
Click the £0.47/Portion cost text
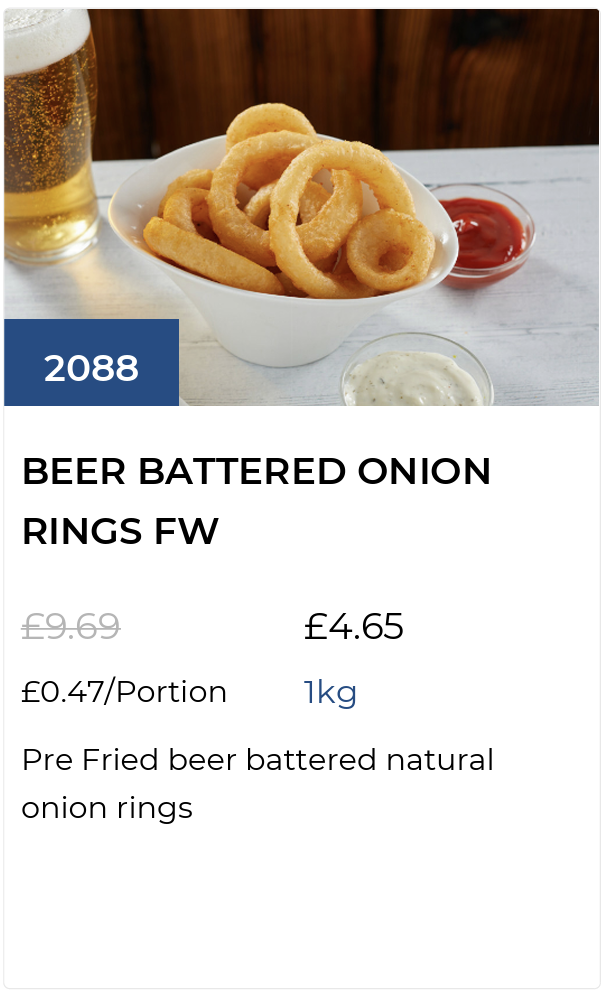[124, 692]
